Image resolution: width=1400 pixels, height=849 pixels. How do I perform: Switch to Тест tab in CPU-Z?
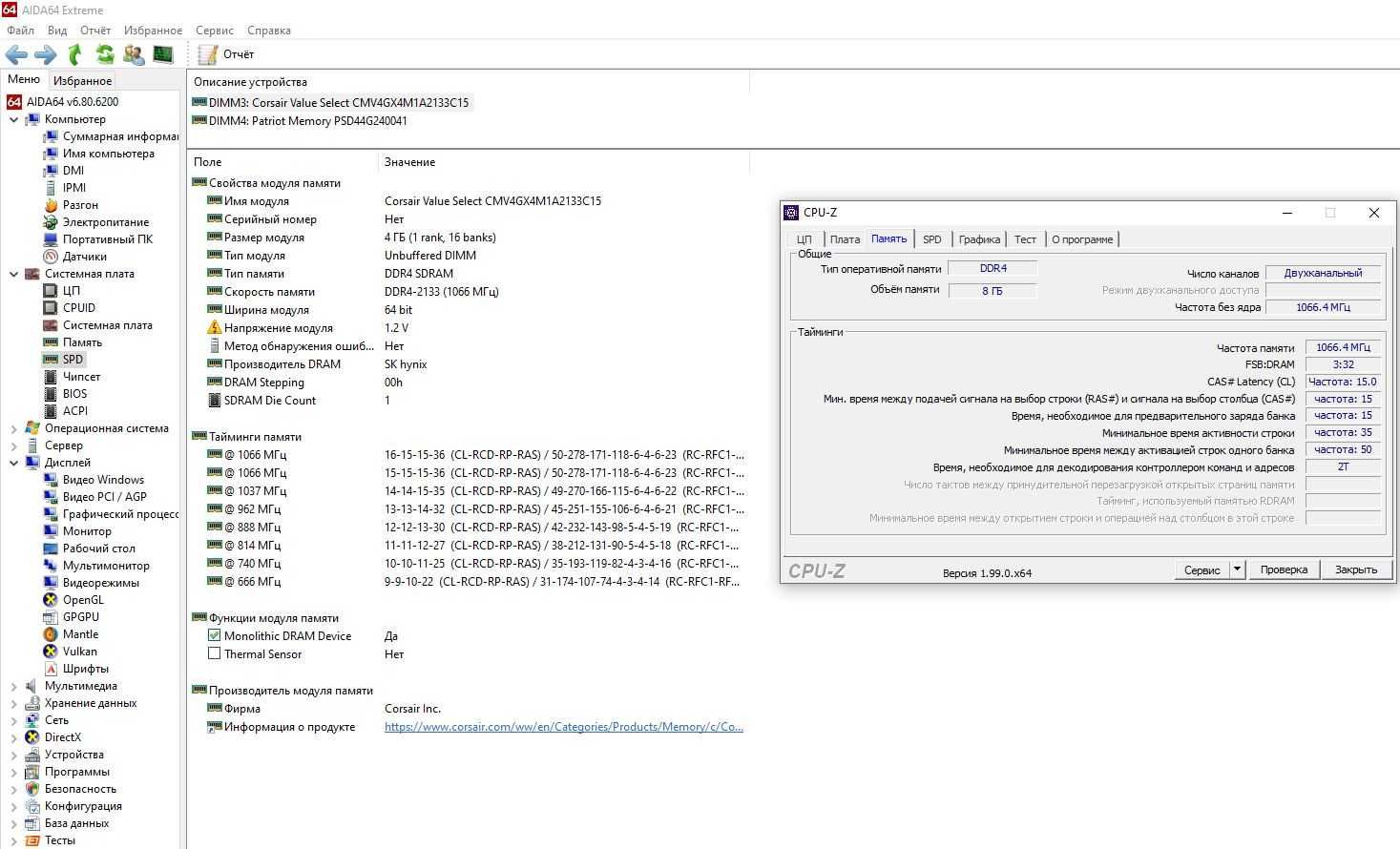click(1025, 239)
